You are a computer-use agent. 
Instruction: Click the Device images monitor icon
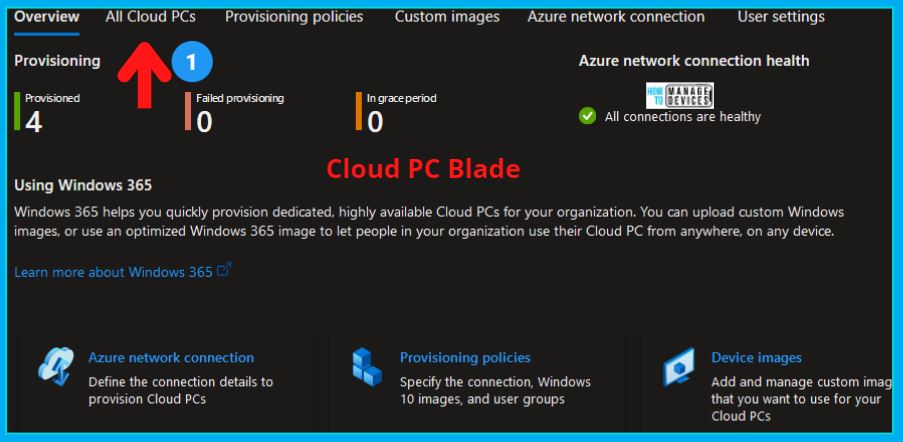point(678,367)
